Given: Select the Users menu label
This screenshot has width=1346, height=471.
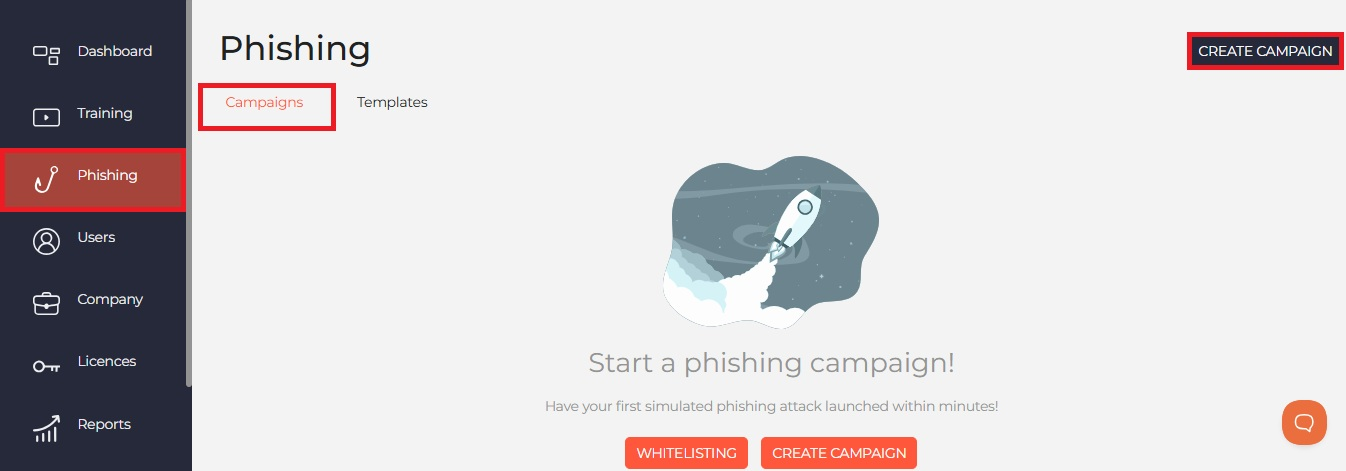Looking at the screenshot, I should (x=96, y=237).
